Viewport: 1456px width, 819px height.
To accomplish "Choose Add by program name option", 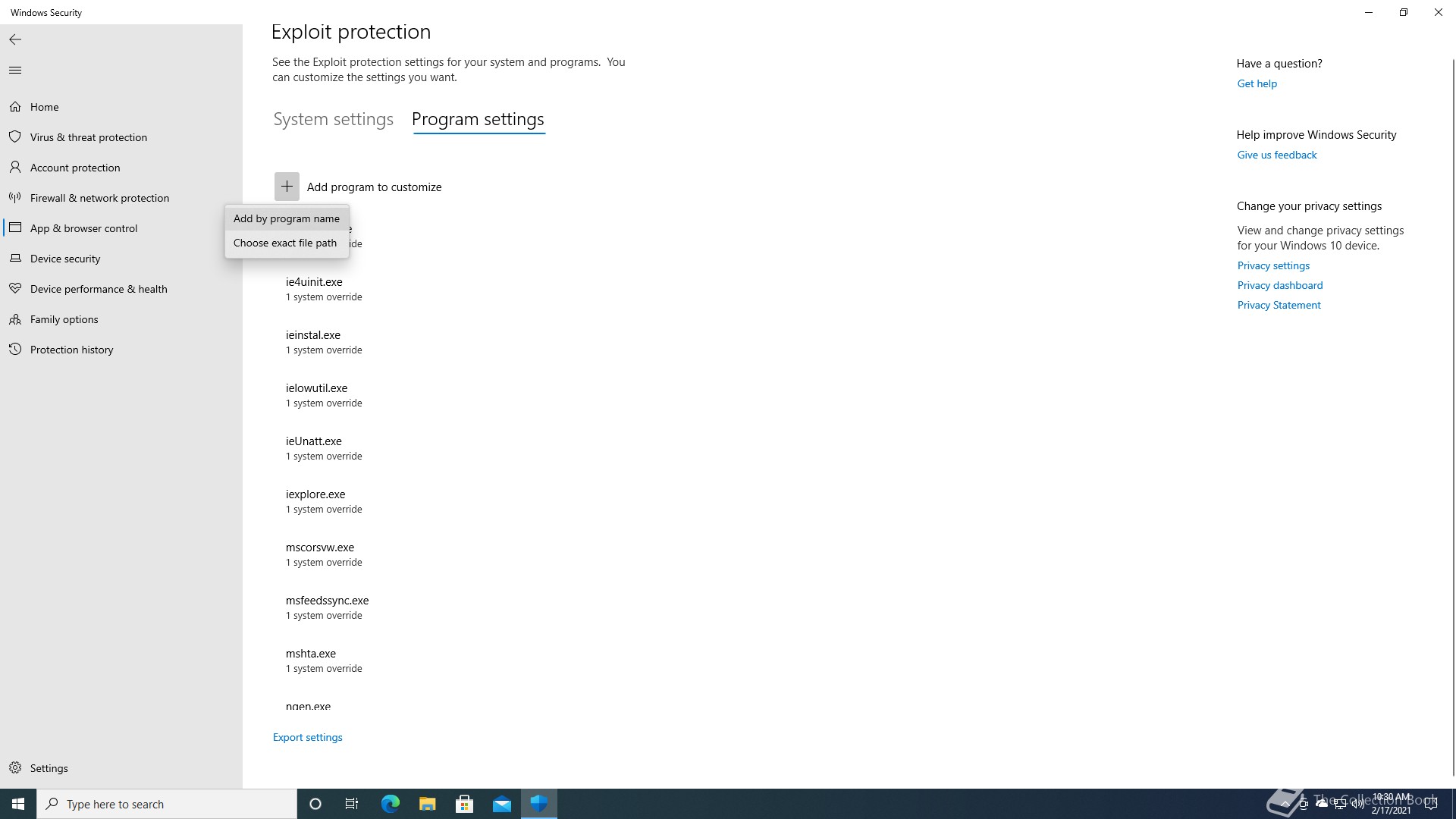I will coord(287,218).
